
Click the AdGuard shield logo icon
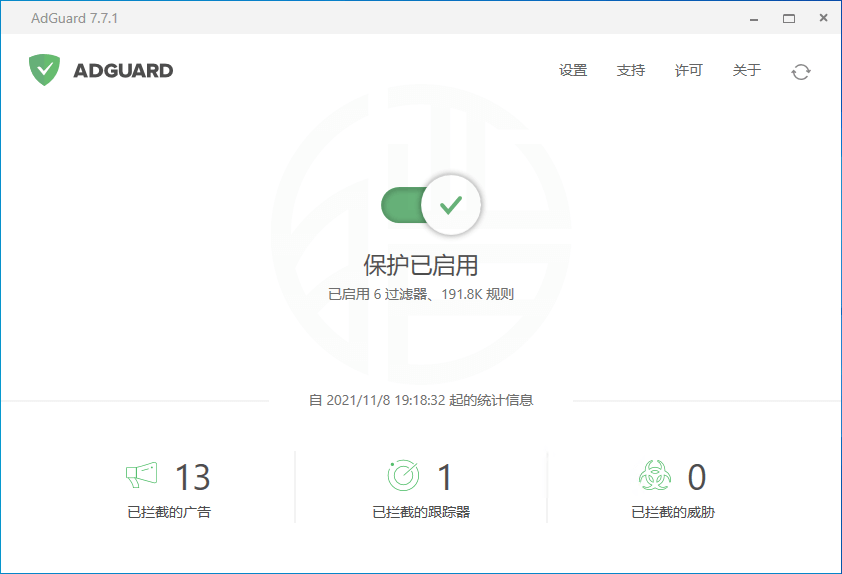click(44, 70)
